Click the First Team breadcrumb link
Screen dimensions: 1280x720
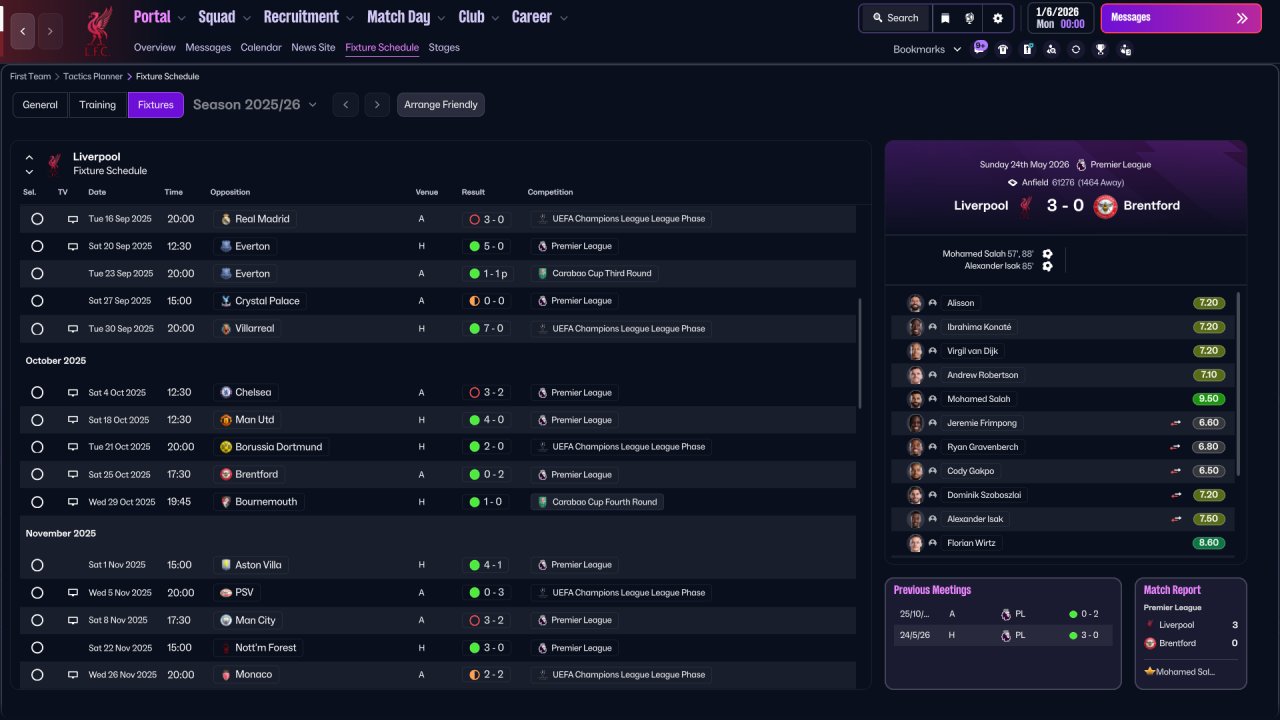(30, 76)
